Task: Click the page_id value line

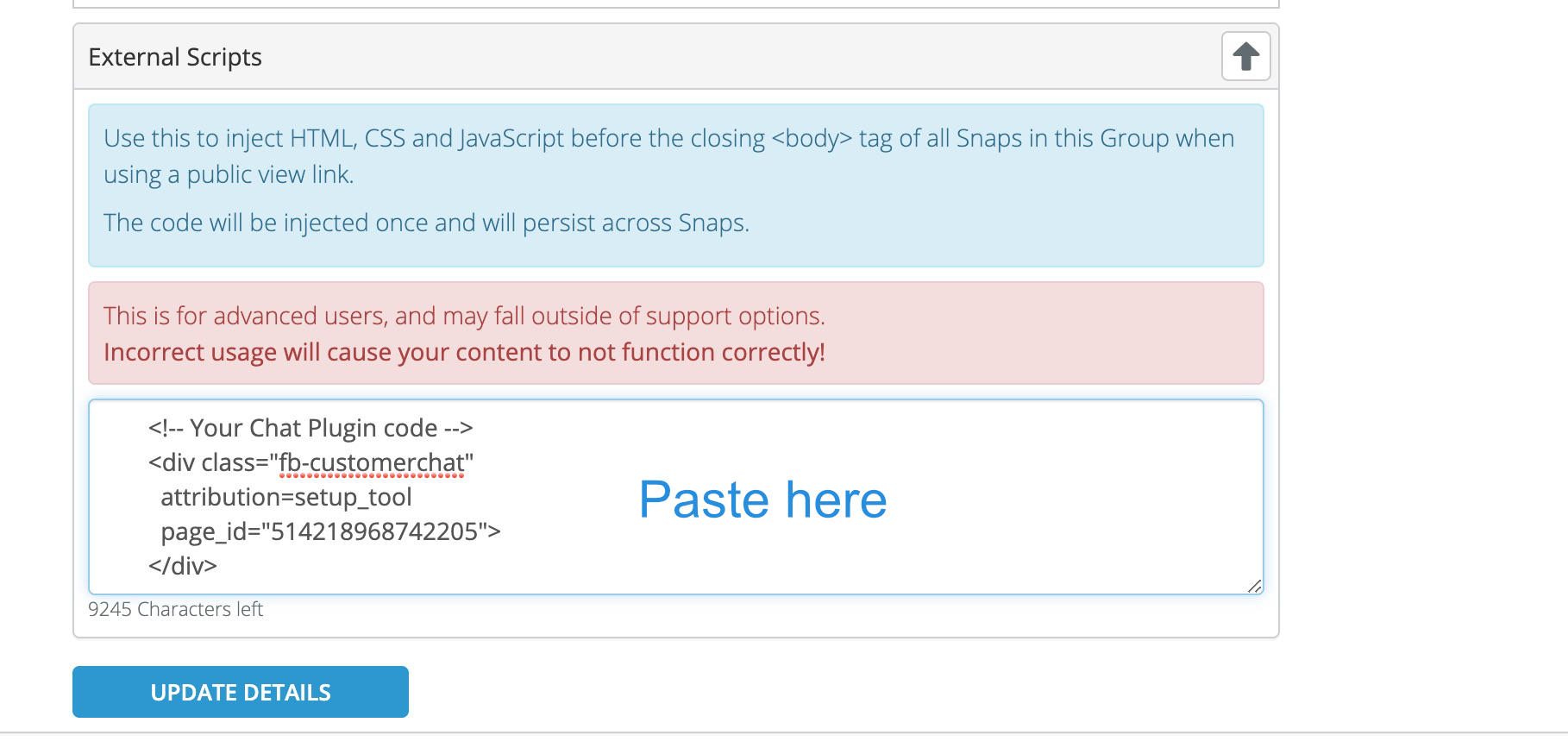Action: pos(330,531)
